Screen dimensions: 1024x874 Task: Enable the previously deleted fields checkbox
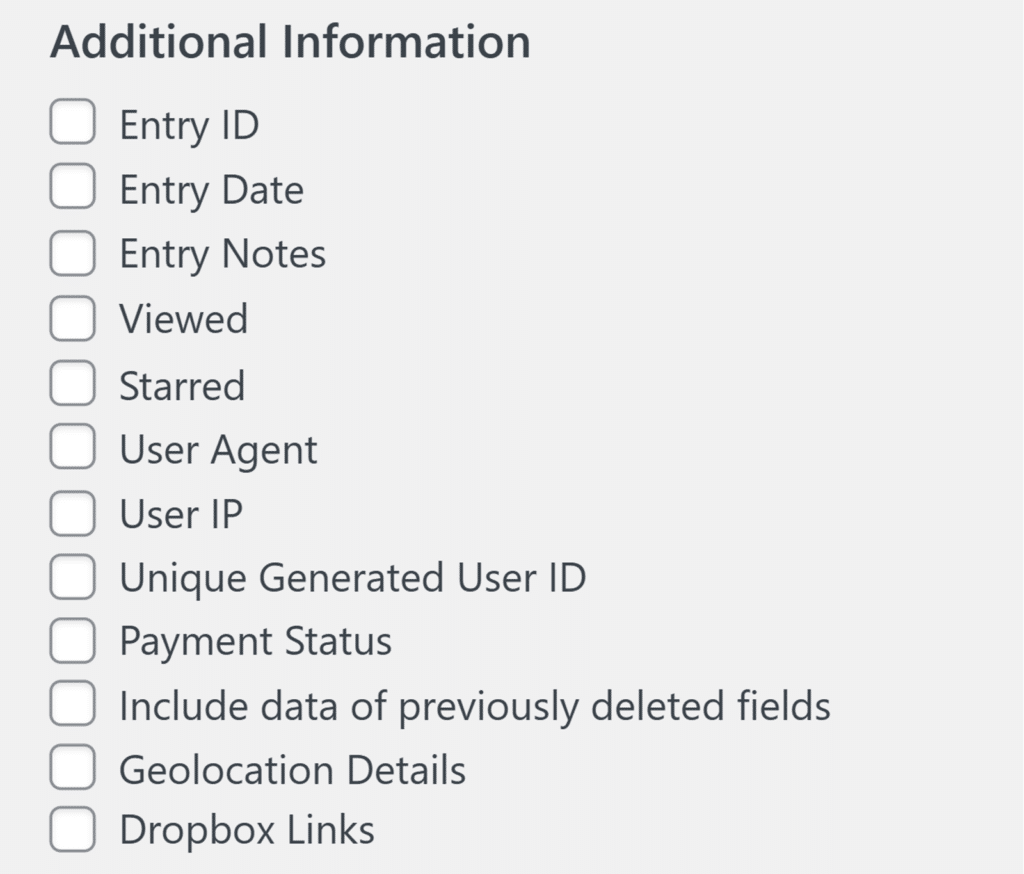point(73,706)
